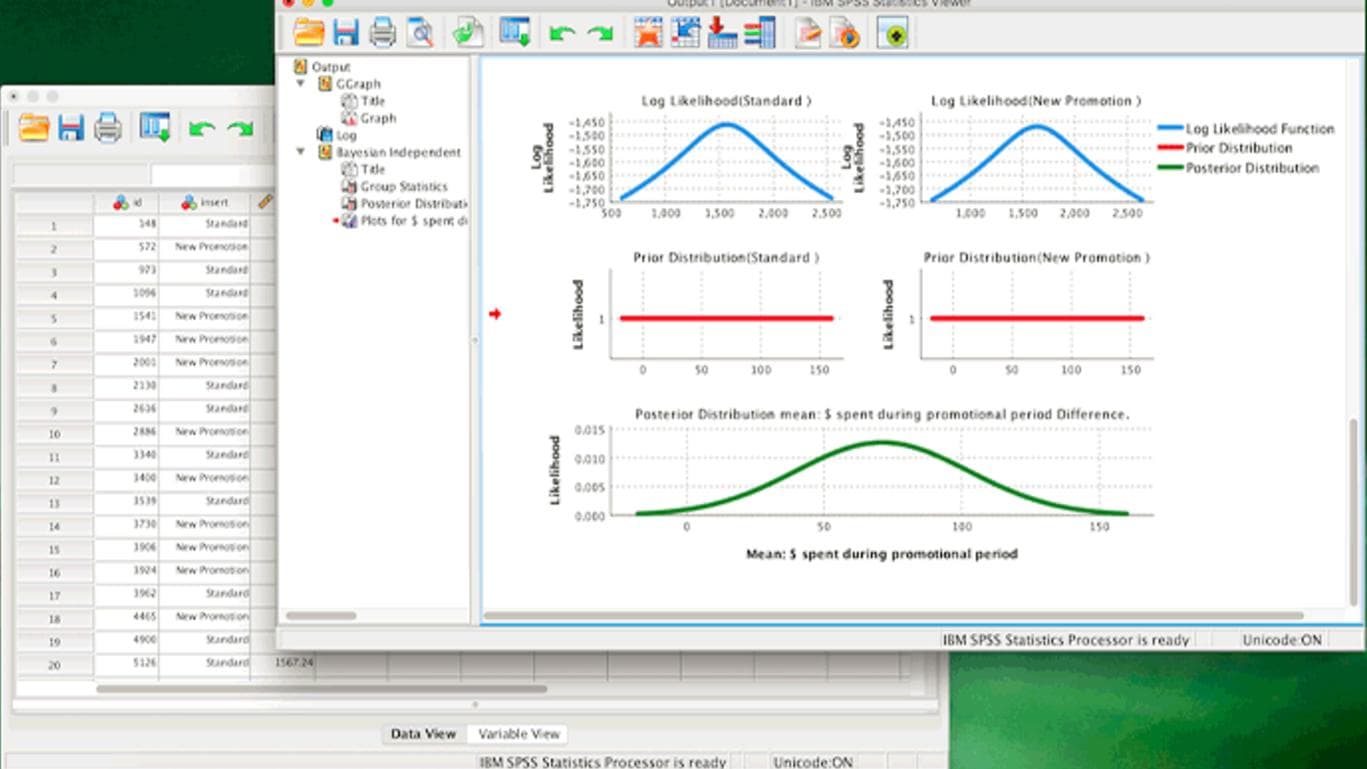Click the Go to Data star-table icon
This screenshot has width=1367, height=769.
(649, 33)
